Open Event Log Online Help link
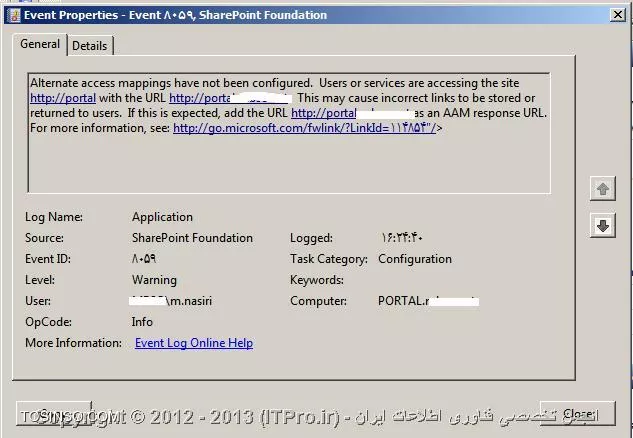The width and height of the screenshot is (633, 438). pyautogui.click(x=194, y=343)
